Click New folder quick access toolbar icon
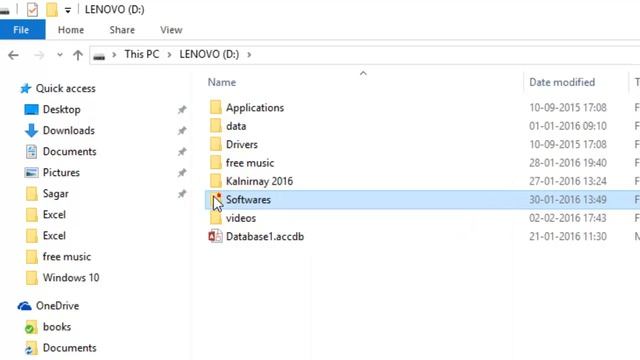The width and height of the screenshot is (640, 360). (52, 9)
